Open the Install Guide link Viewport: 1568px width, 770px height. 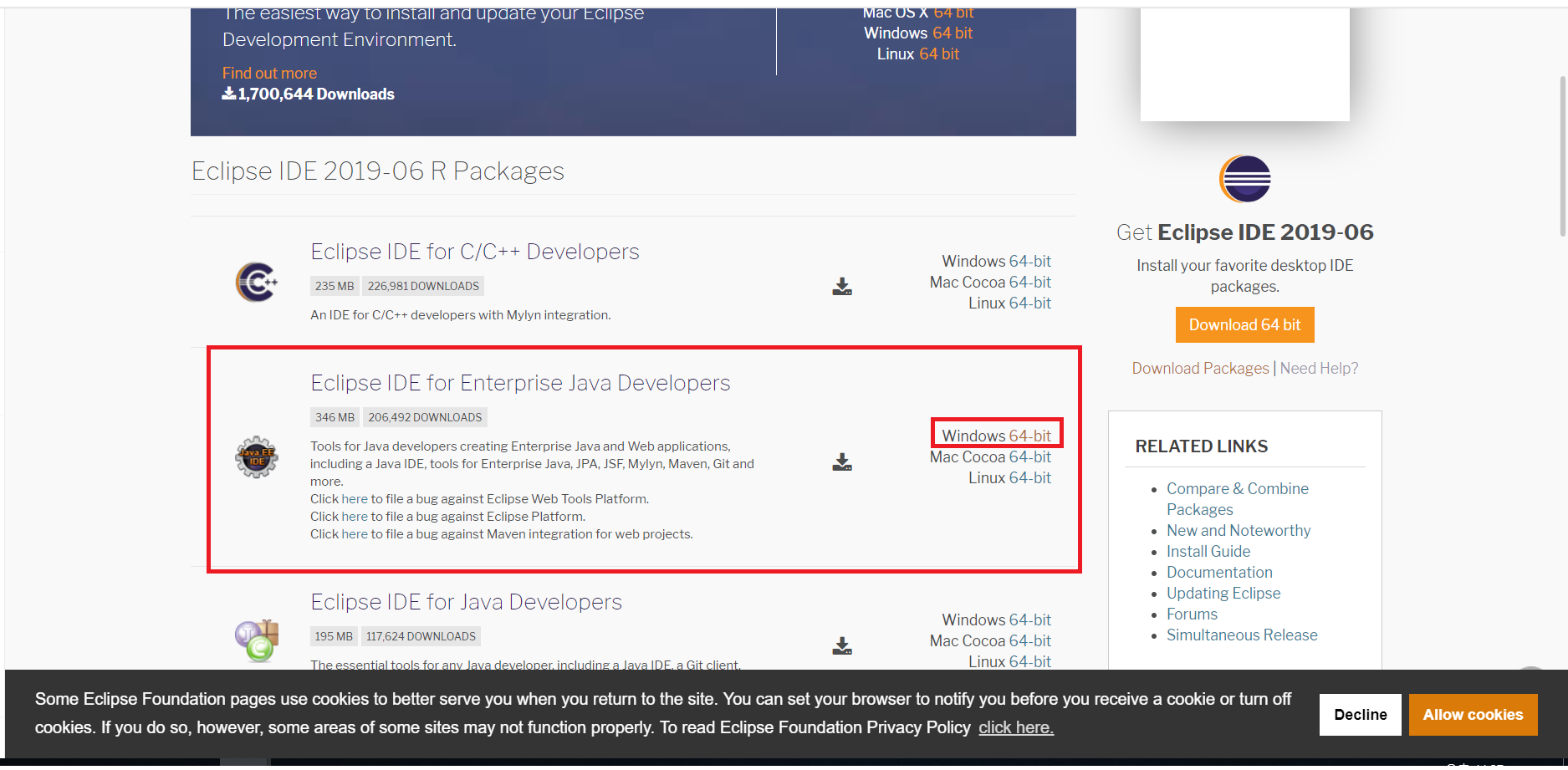(x=1208, y=551)
